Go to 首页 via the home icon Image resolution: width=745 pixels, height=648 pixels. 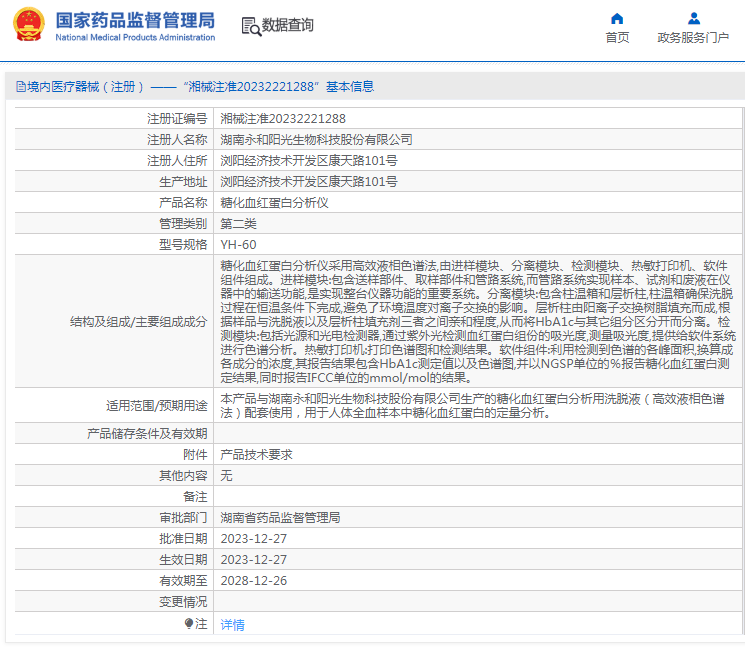point(617,19)
